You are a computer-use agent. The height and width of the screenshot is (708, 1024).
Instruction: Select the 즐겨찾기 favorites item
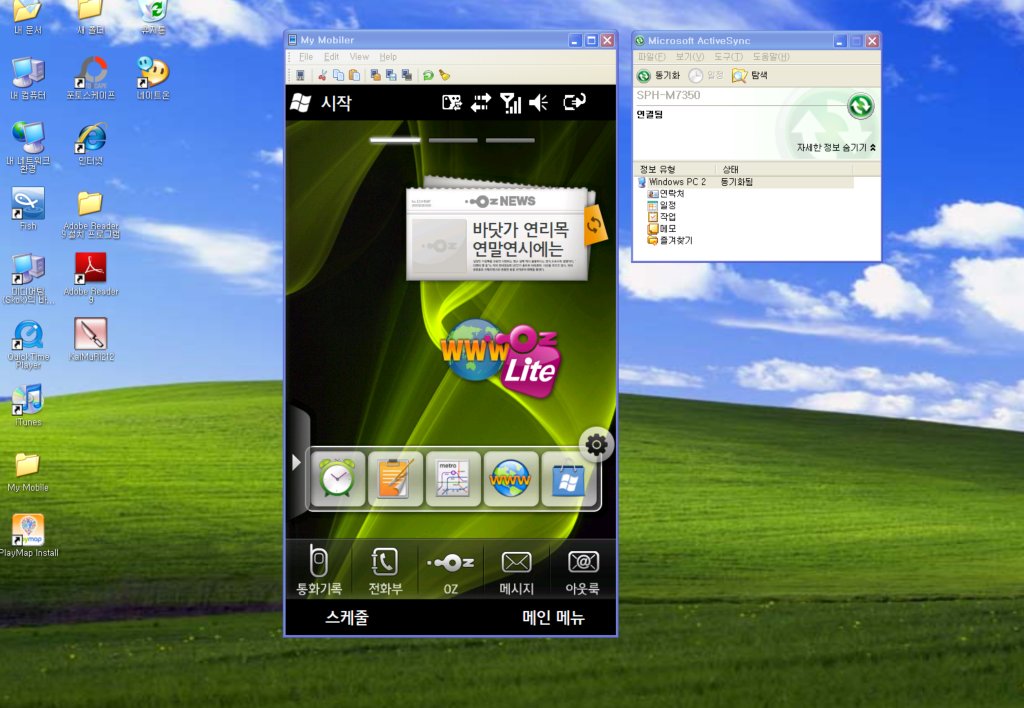click(670, 240)
